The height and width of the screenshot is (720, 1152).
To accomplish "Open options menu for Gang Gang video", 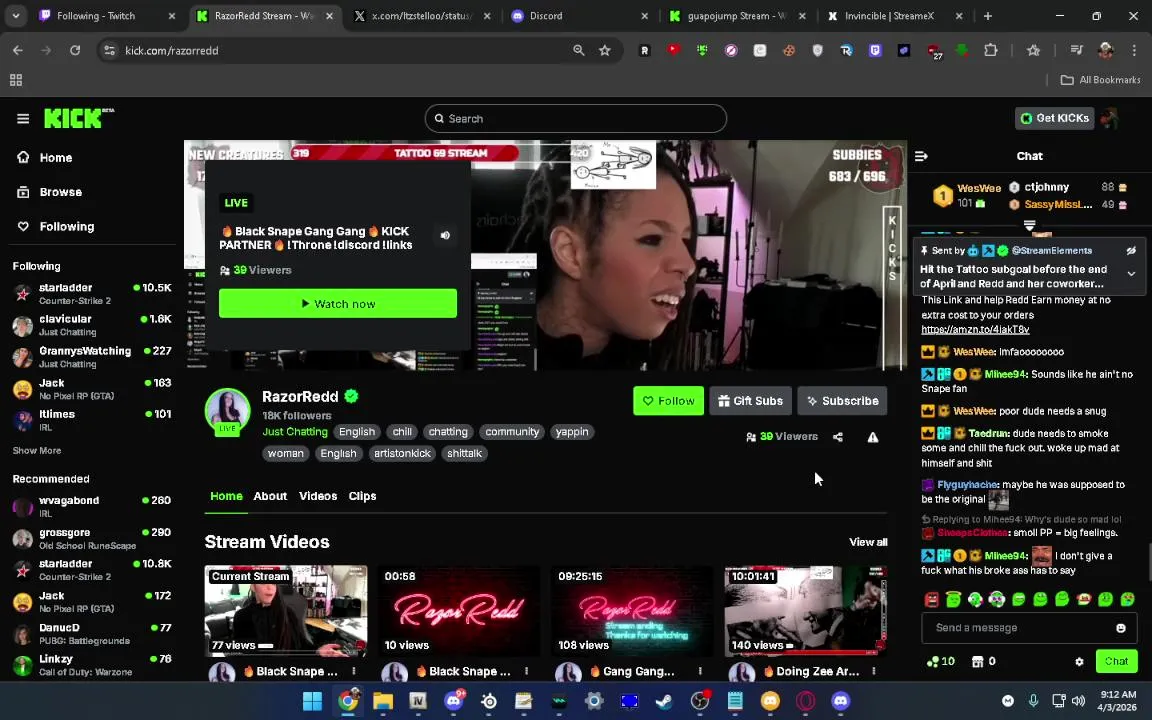I will (700, 671).
